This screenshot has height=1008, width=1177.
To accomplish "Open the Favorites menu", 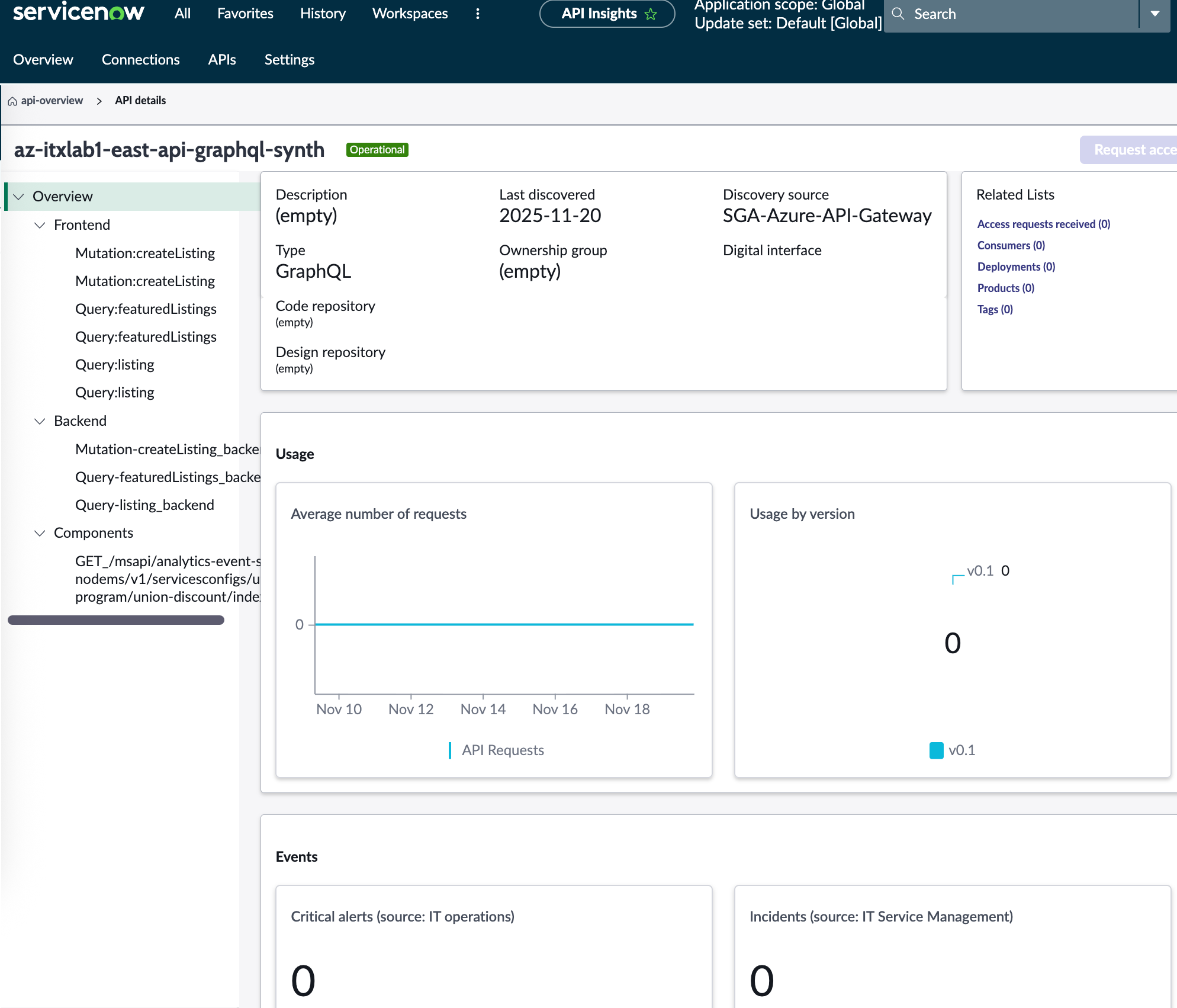I will [x=245, y=14].
